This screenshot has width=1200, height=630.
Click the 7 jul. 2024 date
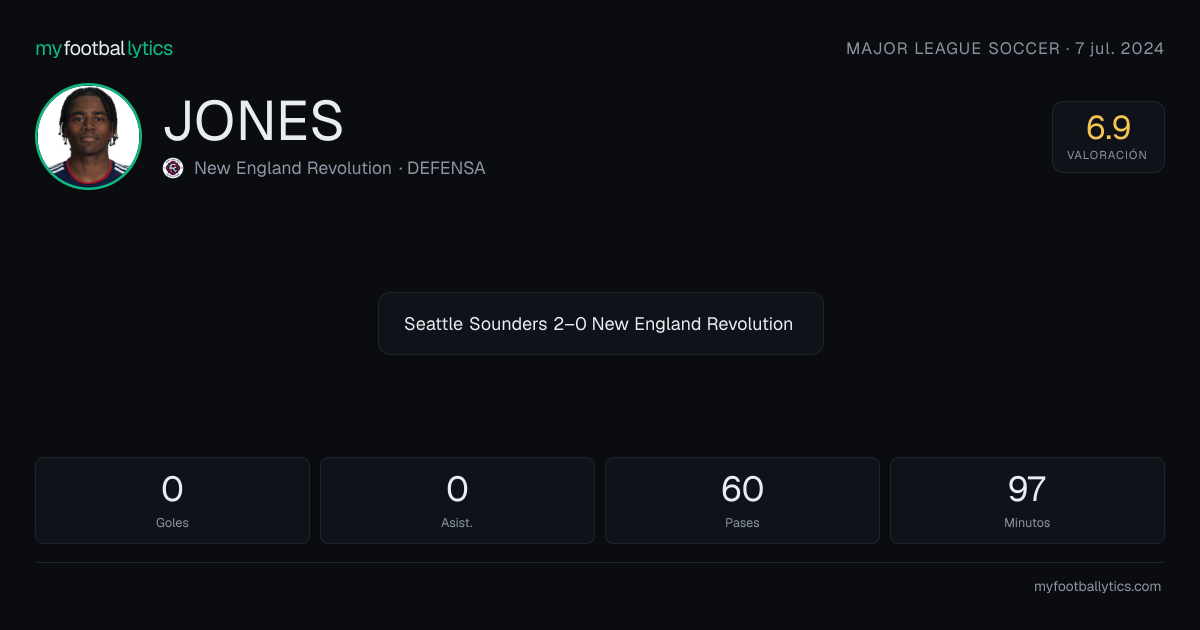(x=1120, y=48)
